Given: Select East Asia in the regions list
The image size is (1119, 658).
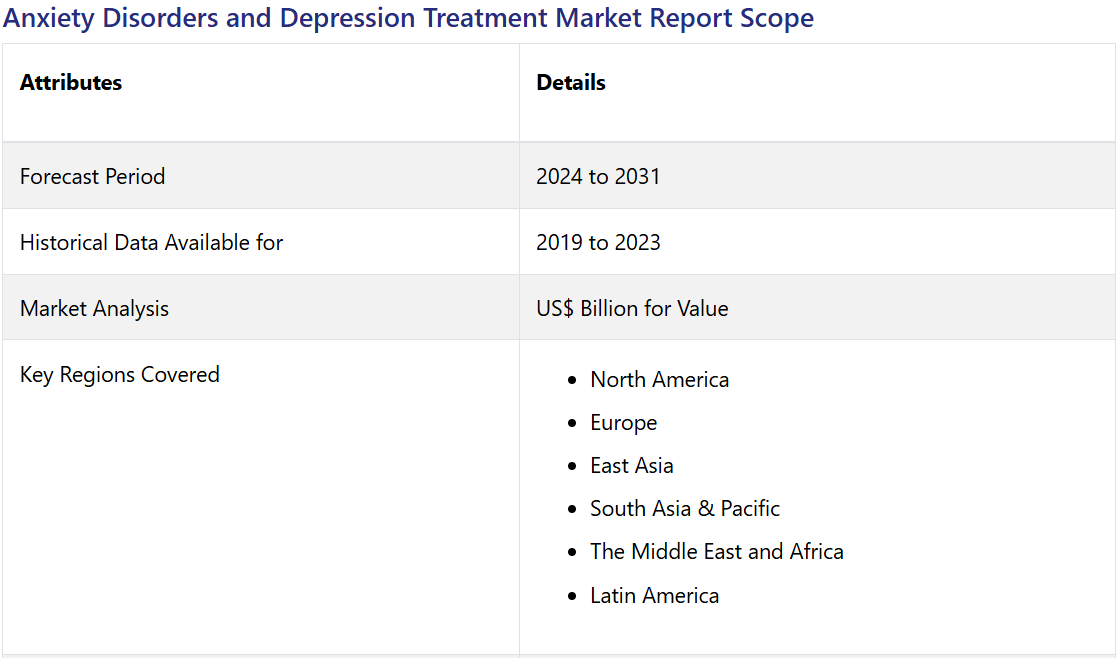Looking at the screenshot, I should click(631, 466).
